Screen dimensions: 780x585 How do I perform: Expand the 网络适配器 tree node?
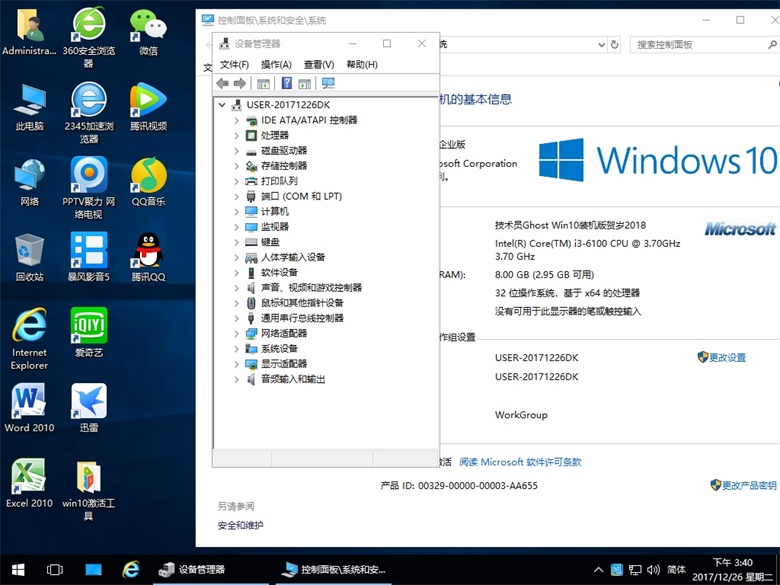pos(237,333)
